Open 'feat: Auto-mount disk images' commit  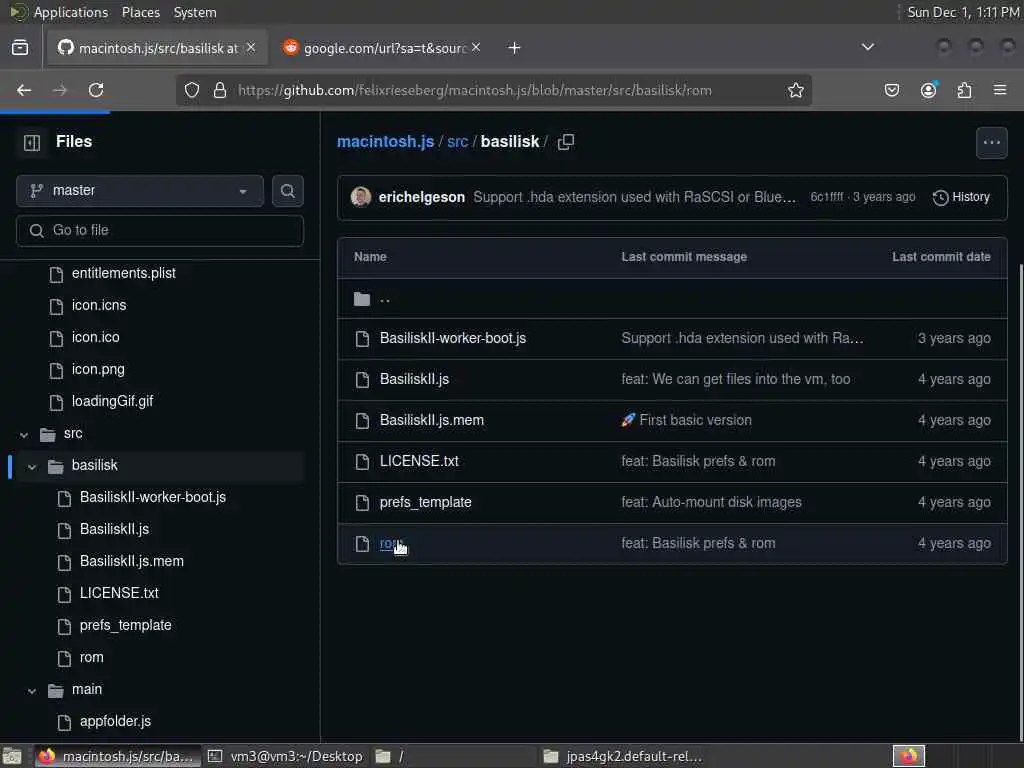pyautogui.click(x=711, y=502)
